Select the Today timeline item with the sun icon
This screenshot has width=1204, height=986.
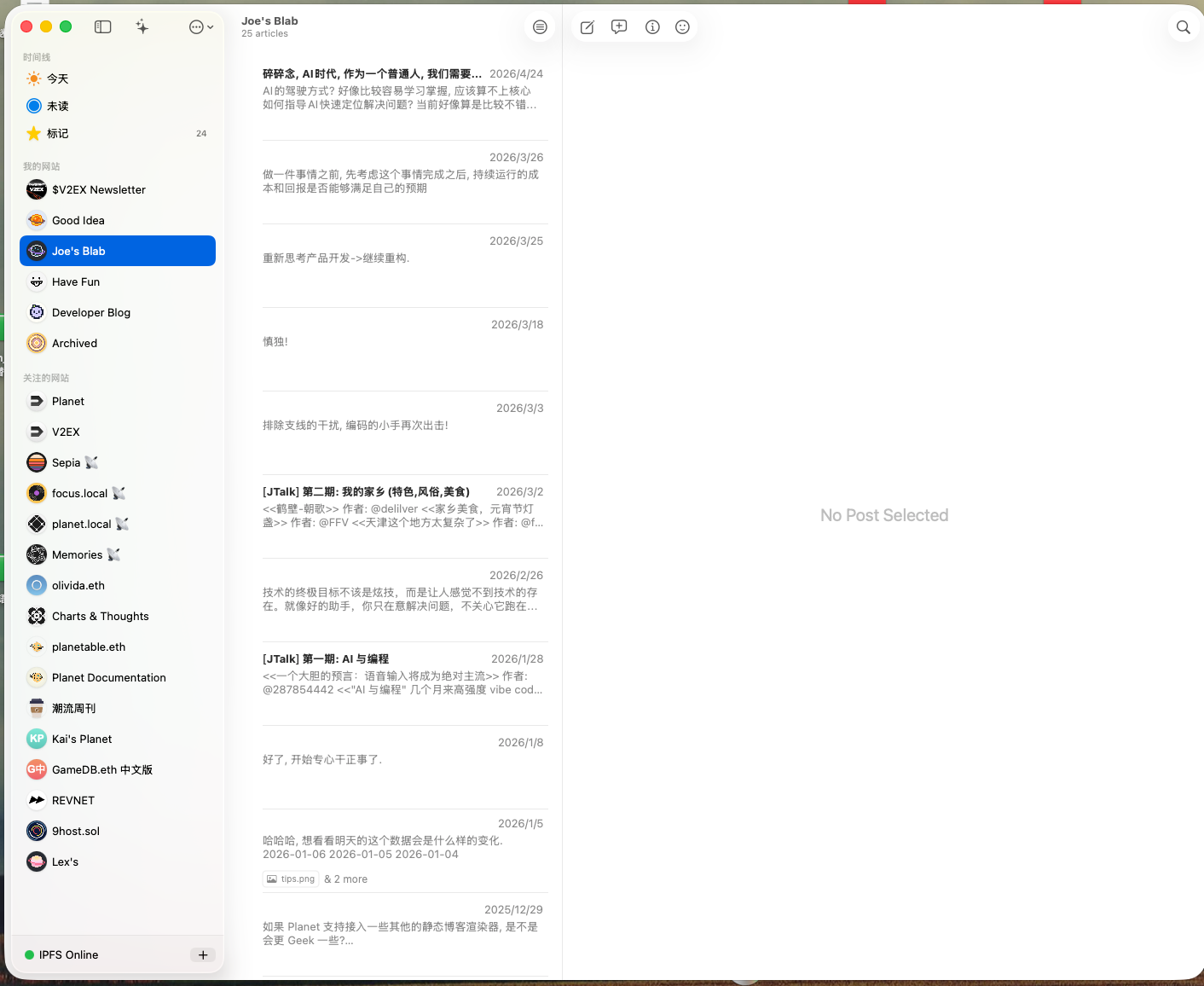[x=58, y=78]
